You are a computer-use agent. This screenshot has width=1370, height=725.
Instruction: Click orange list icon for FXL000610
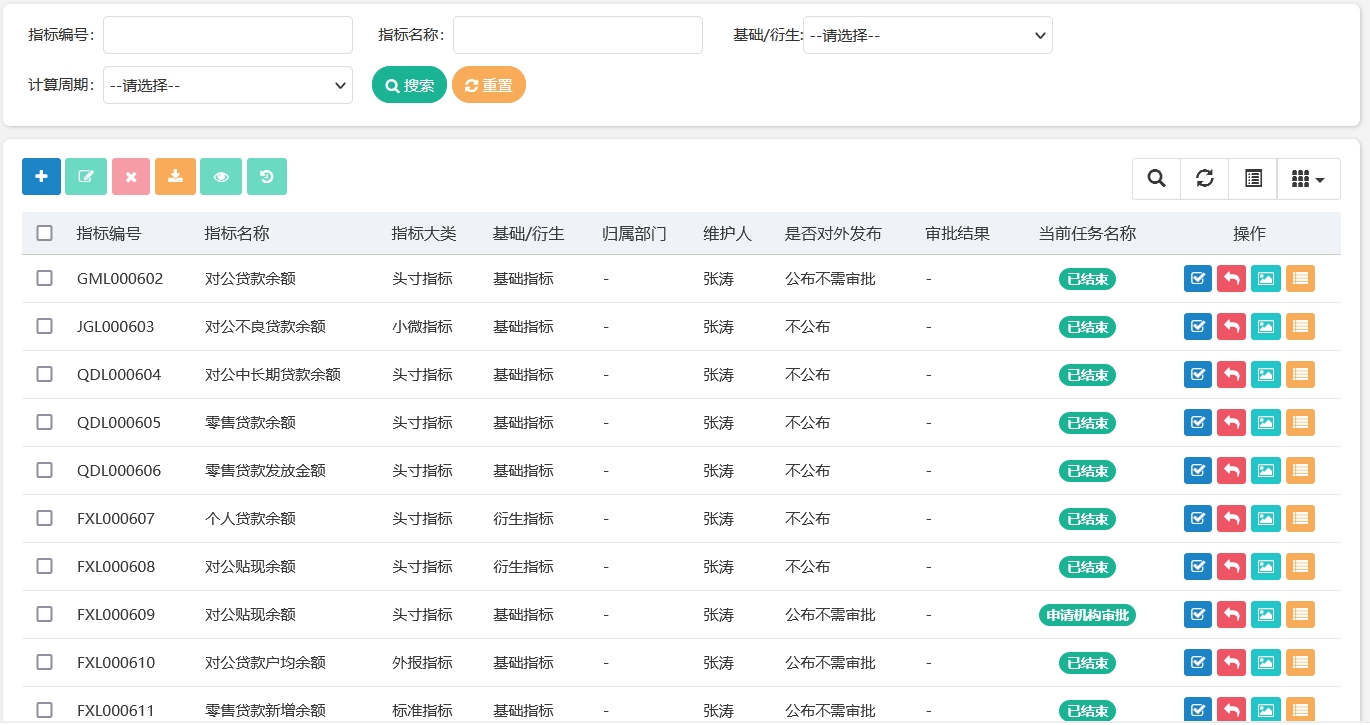1300,663
